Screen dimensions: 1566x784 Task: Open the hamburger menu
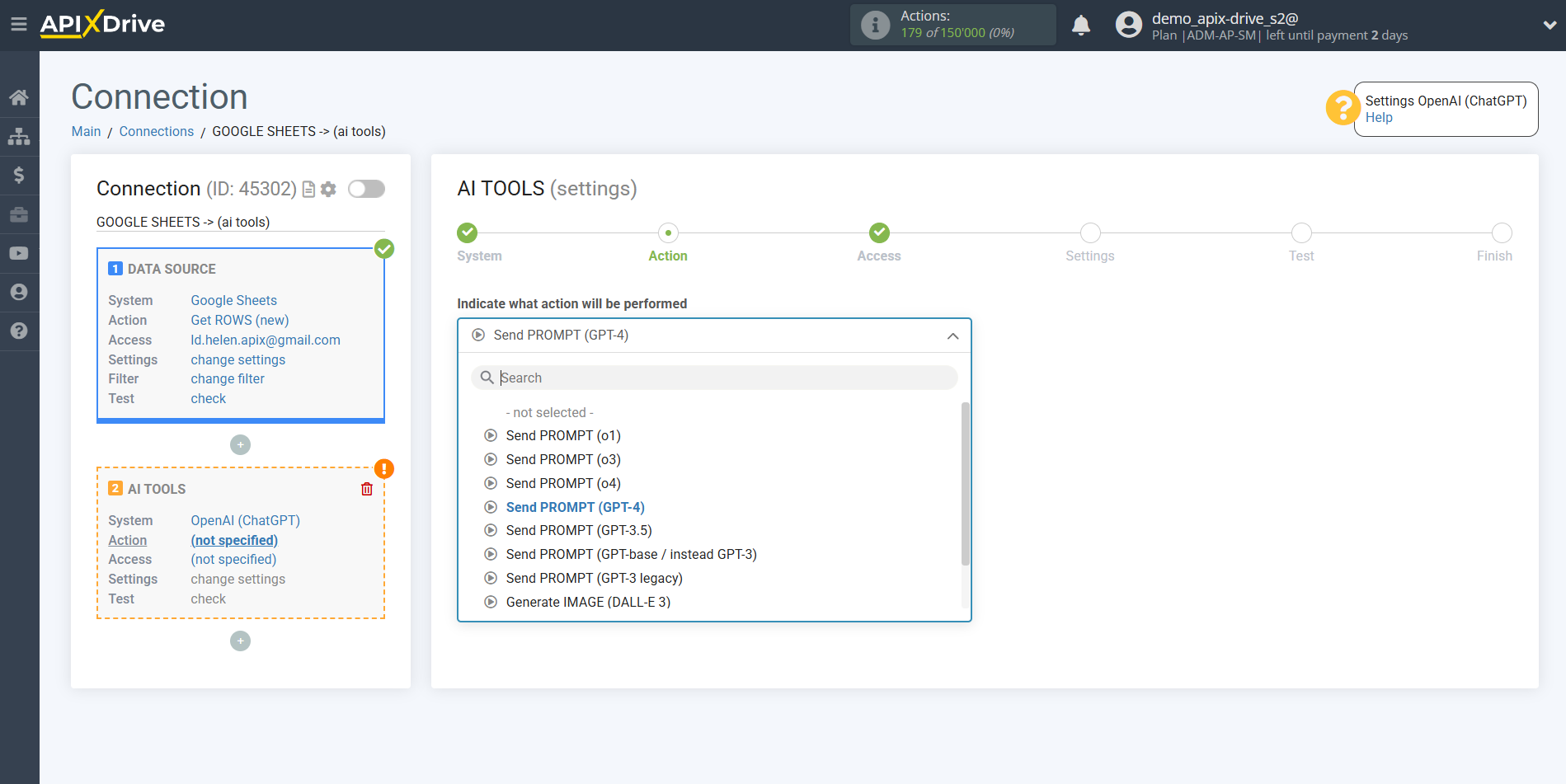coord(19,25)
